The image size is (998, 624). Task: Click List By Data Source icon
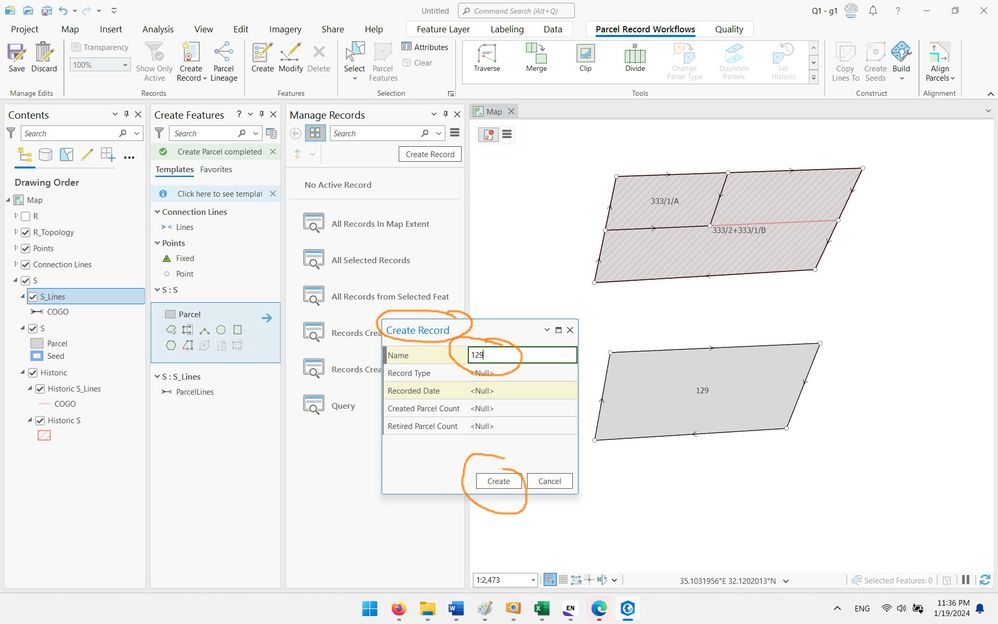pyautogui.click(x=45, y=155)
